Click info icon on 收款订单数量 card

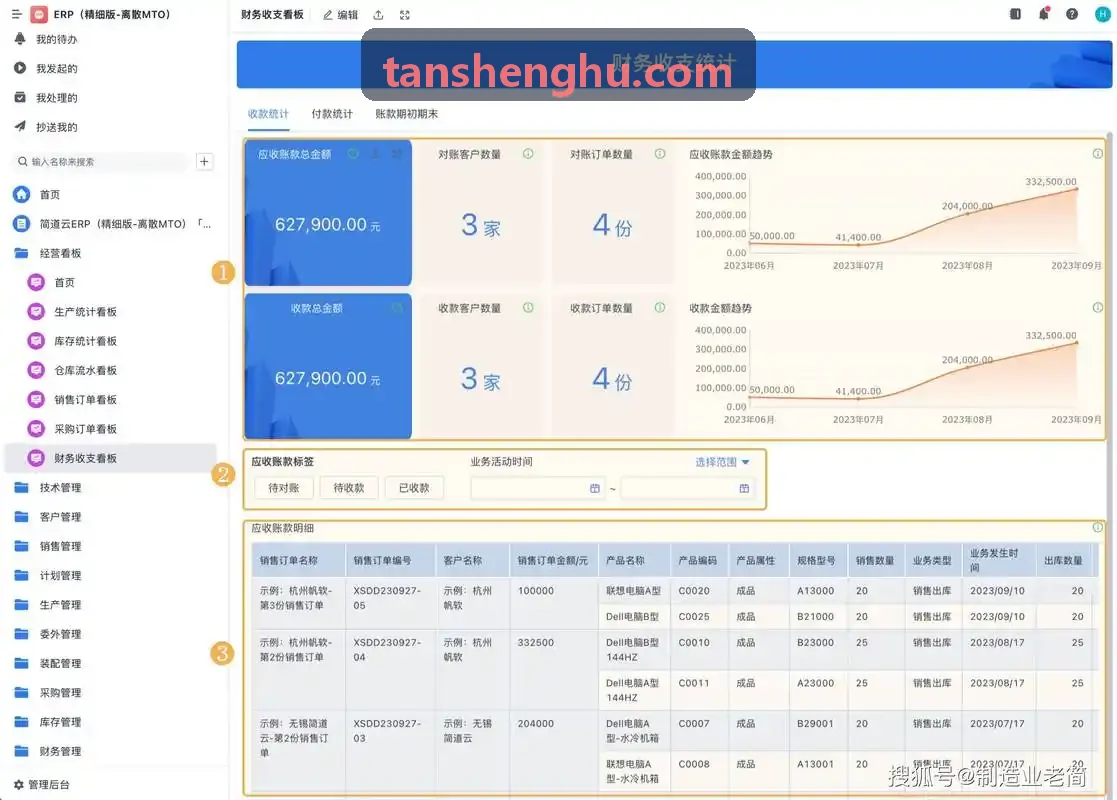(660, 308)
